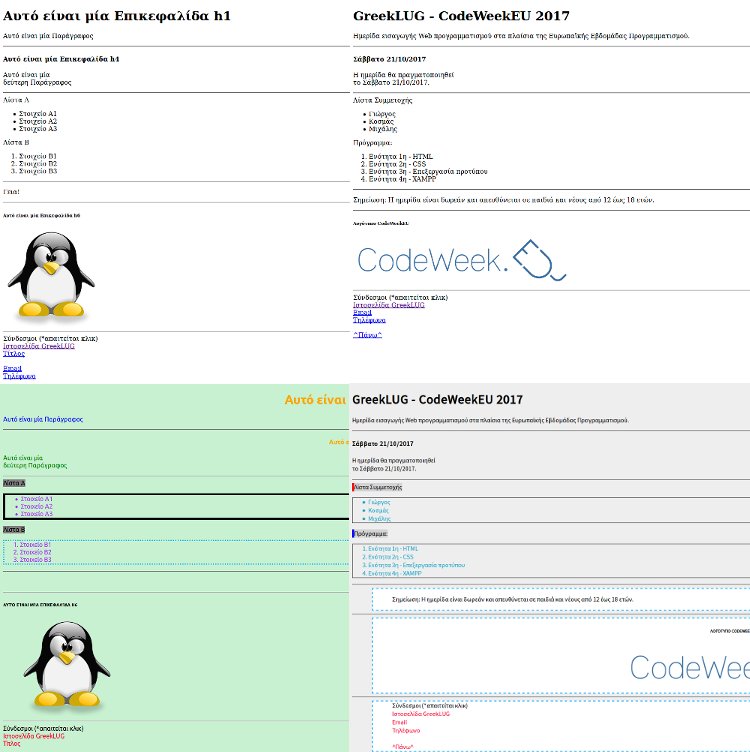This screenshot has height=752, width=750.
Task: Click 'Τηλέφωνο' link on white penguin page
Action: coord(19,376)
